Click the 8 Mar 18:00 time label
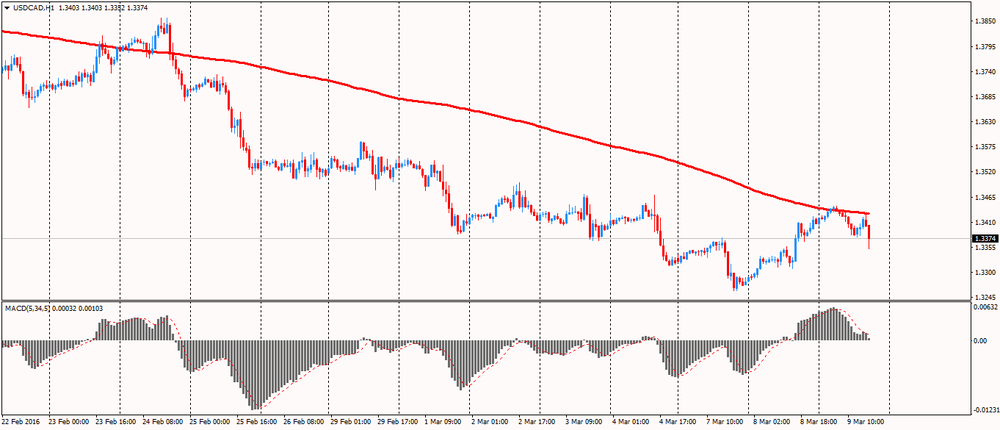This screenshot has height=430, width=1000. coord(819,422)
